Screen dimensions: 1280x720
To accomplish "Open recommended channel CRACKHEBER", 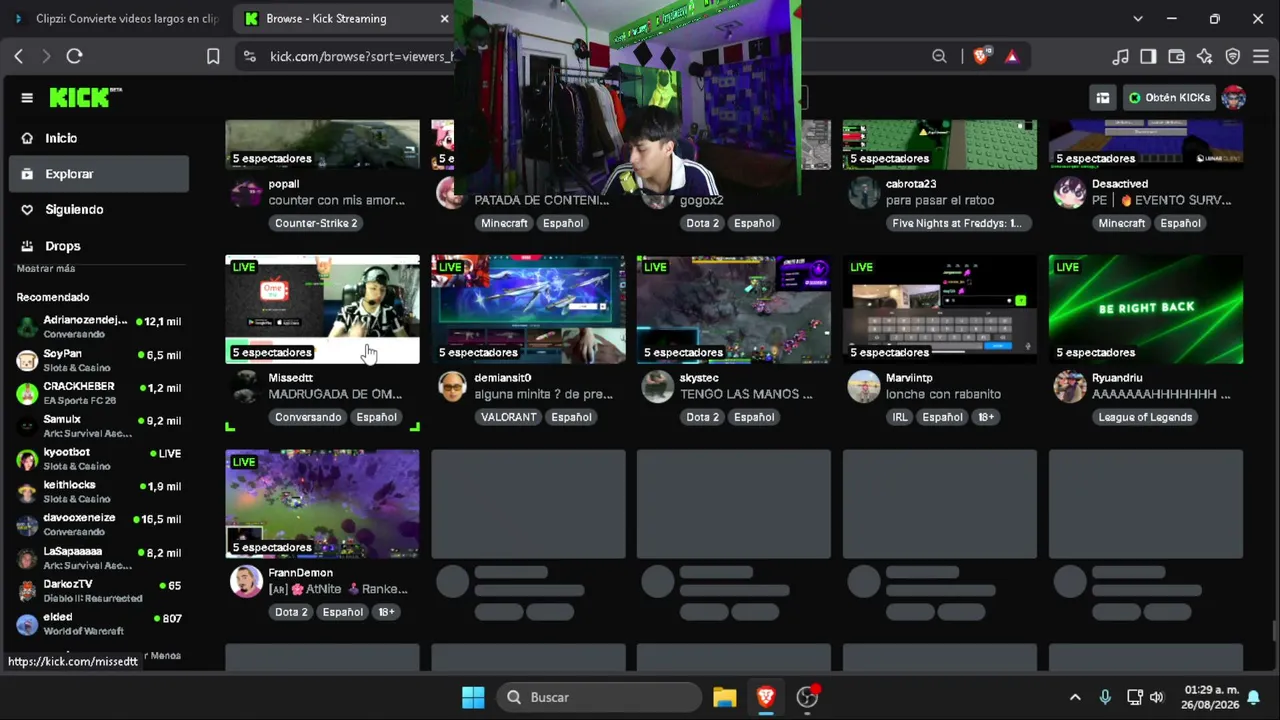I will 99,393.
